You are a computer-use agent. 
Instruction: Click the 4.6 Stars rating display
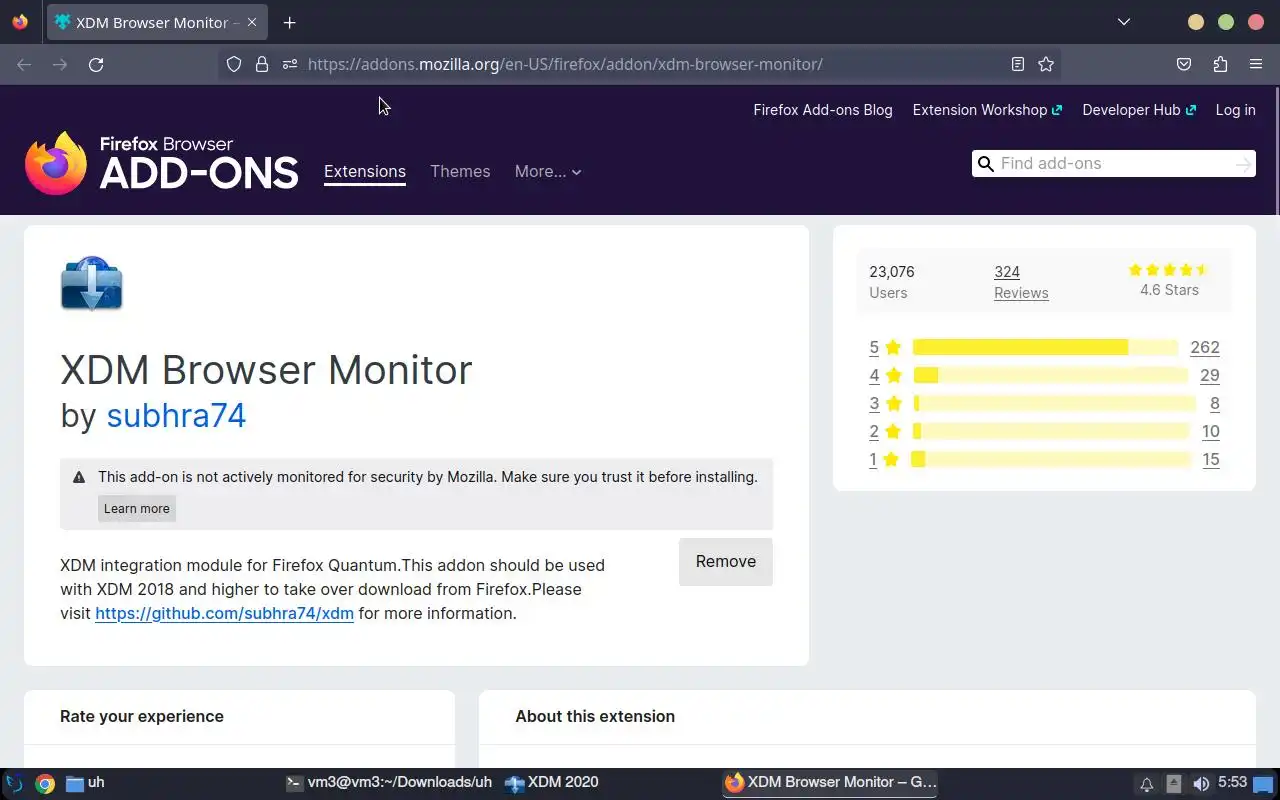click(1169, 280)
